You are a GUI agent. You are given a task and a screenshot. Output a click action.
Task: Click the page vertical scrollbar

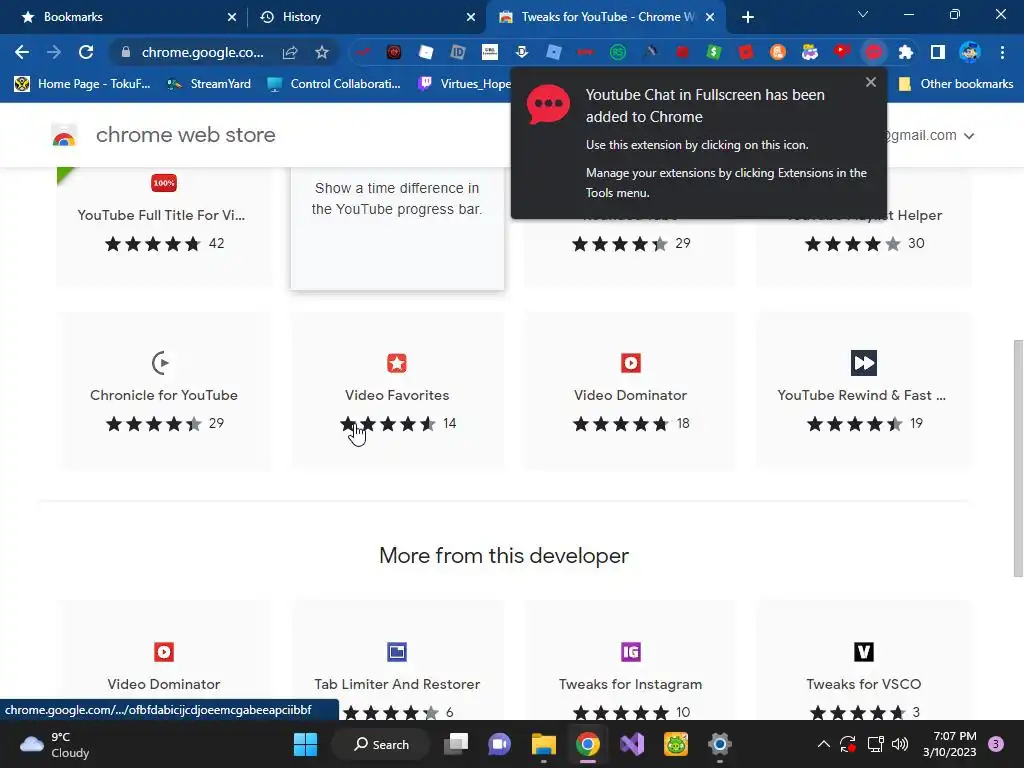point(1017,457)
